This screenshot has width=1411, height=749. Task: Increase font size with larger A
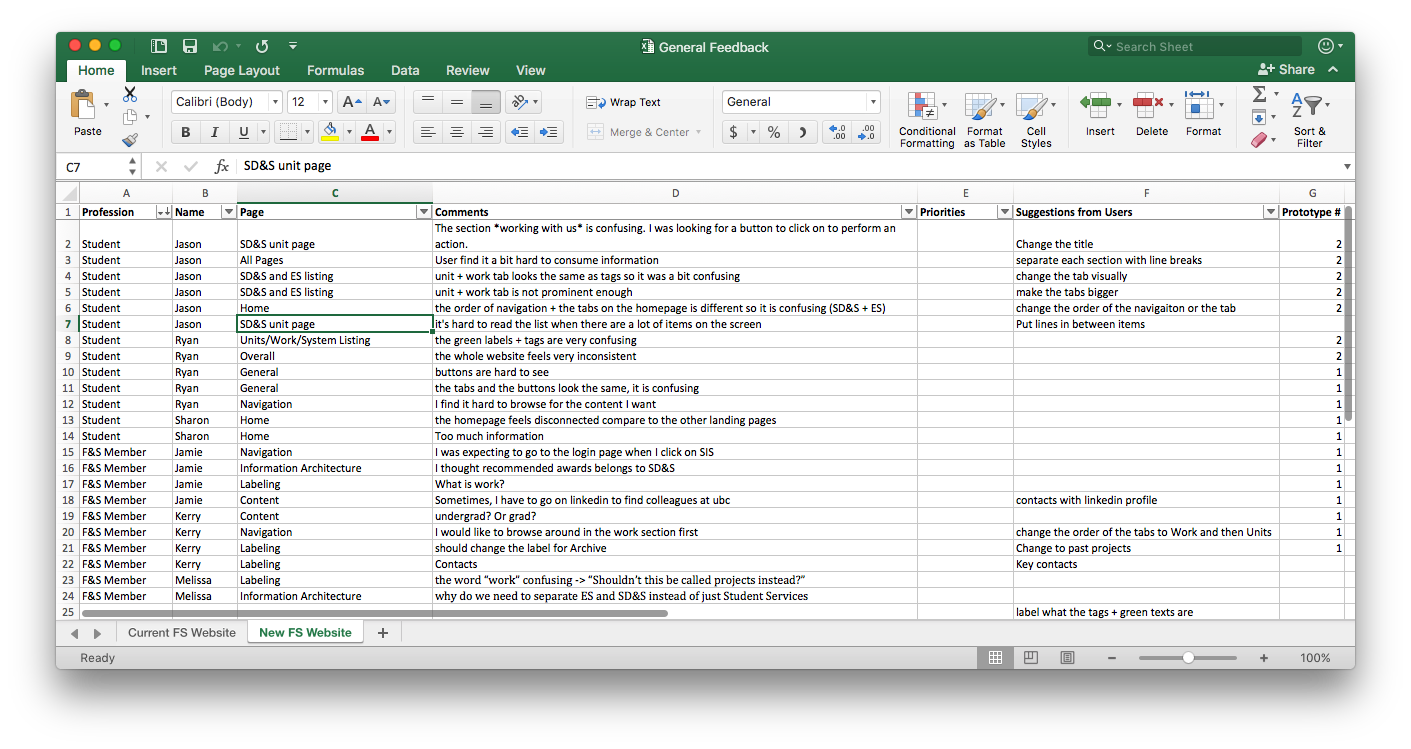point(350,102)
